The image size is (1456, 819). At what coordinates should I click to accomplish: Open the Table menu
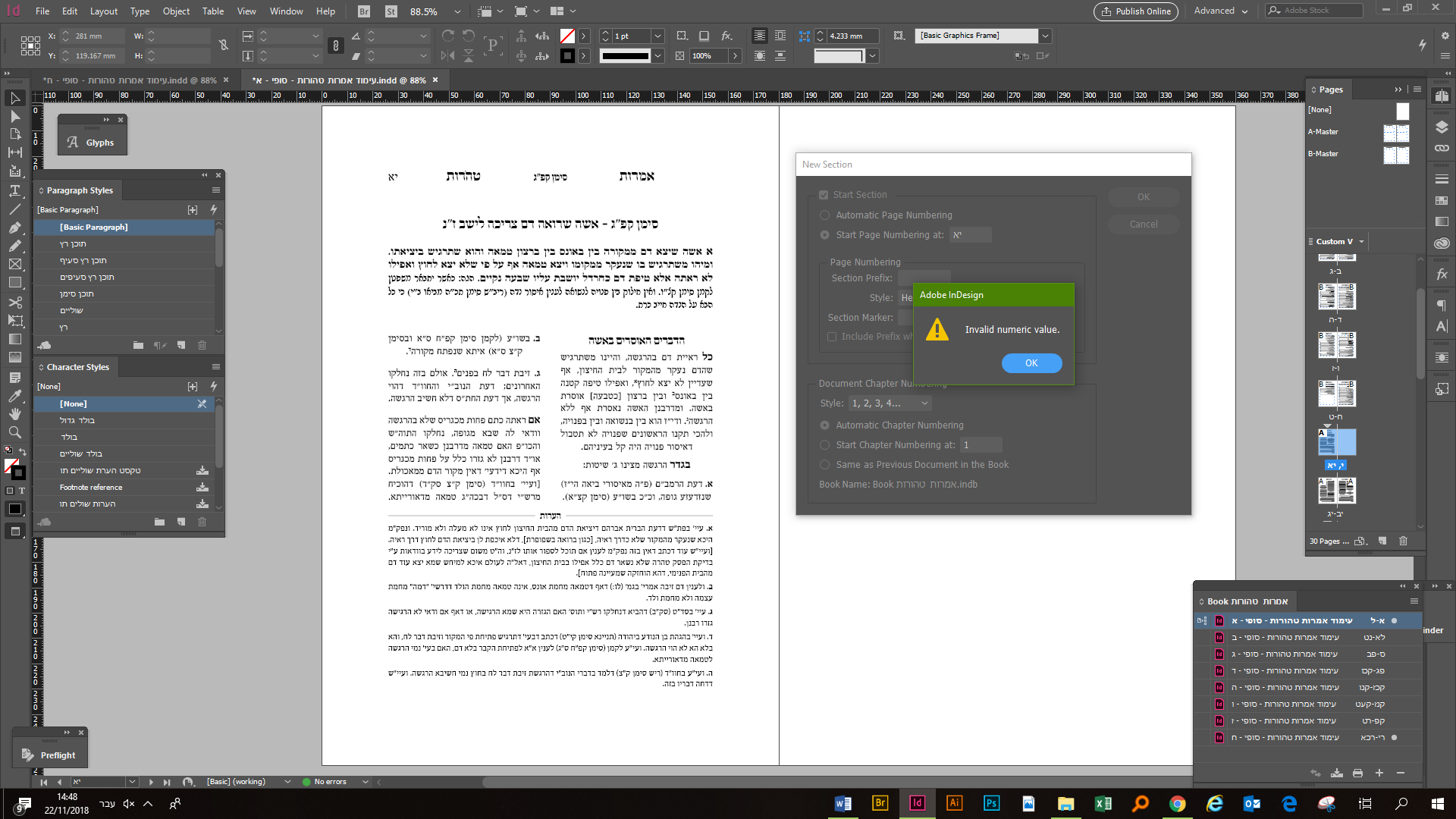click(212, 11)
